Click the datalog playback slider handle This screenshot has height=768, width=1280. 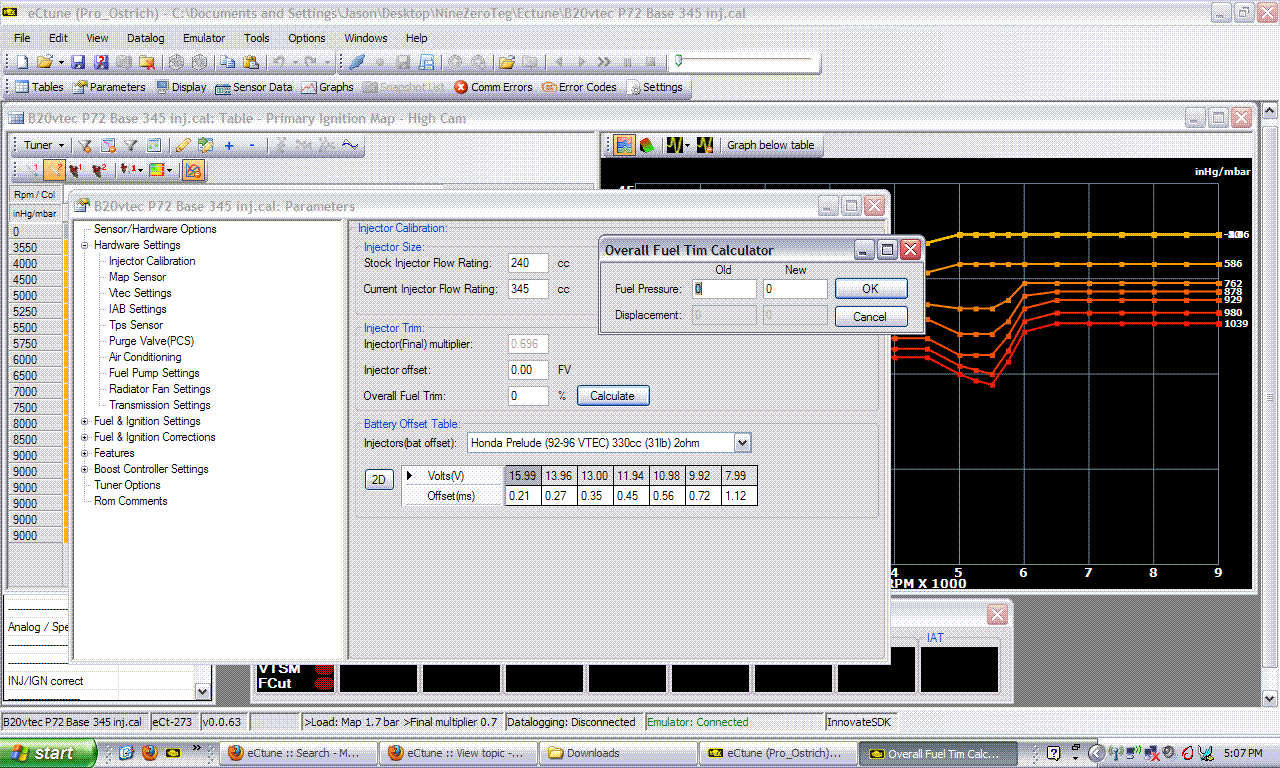point(678,62)
